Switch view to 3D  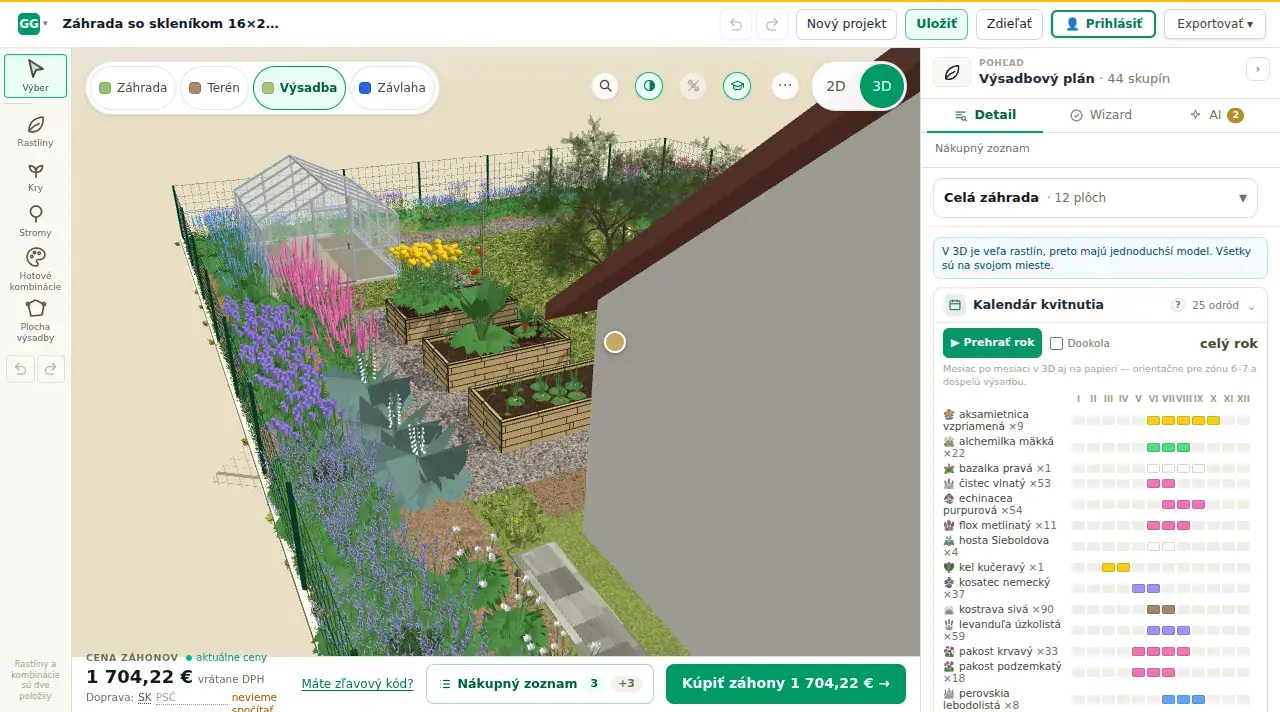click(882, 86)
